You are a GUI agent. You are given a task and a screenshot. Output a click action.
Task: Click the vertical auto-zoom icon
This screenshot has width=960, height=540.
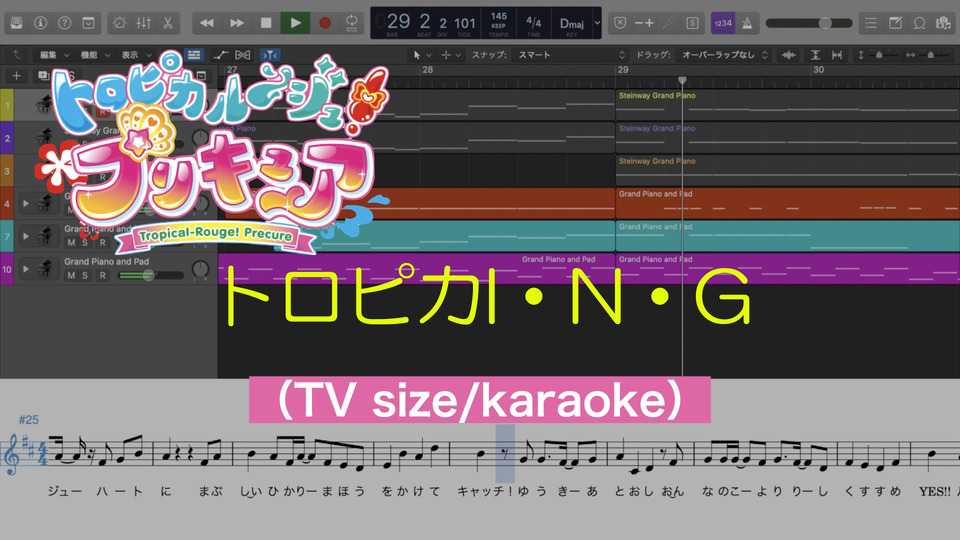(x=816, y=55)
